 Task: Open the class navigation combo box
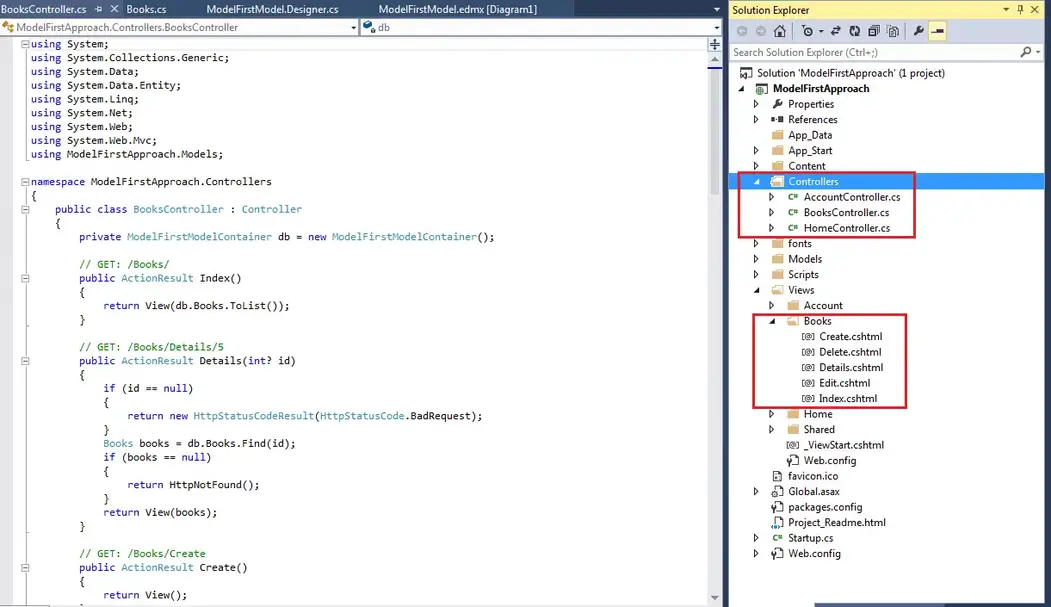[180, 27]
